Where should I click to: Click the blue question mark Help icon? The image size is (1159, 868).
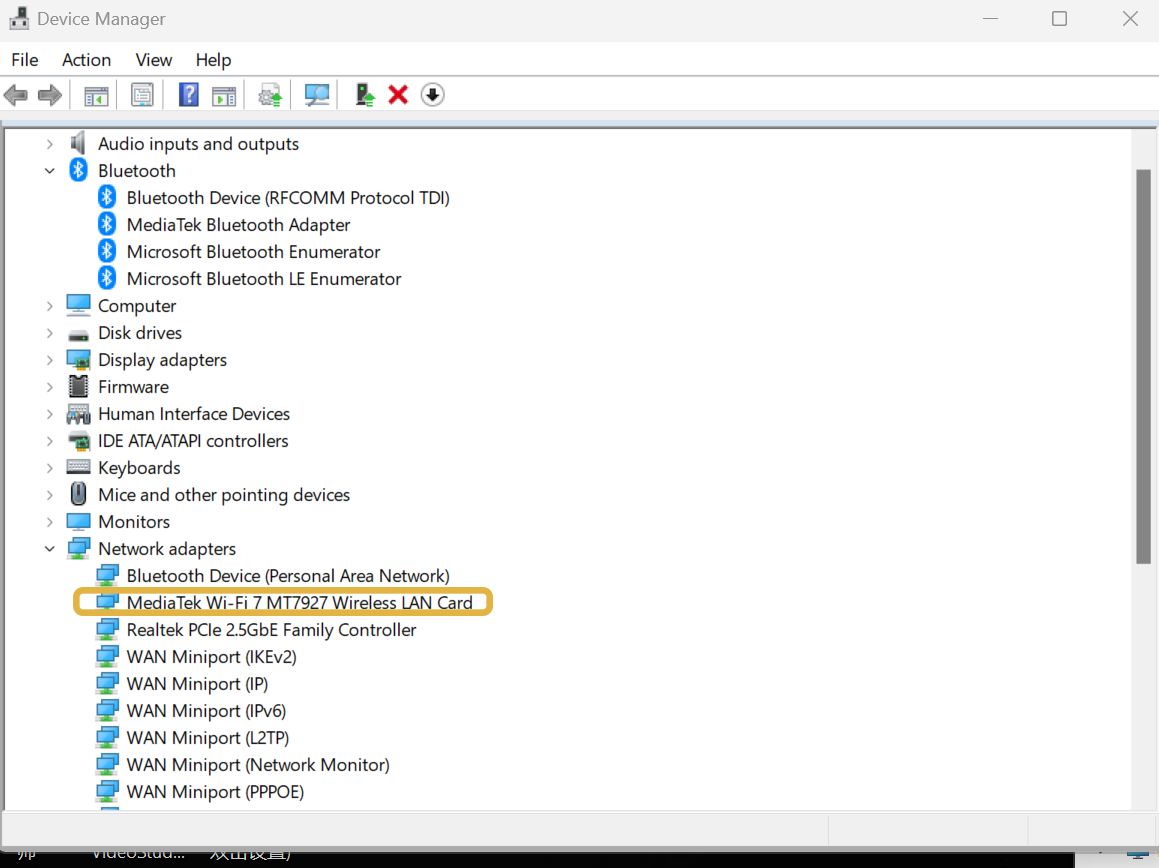[x=188, y=95]
